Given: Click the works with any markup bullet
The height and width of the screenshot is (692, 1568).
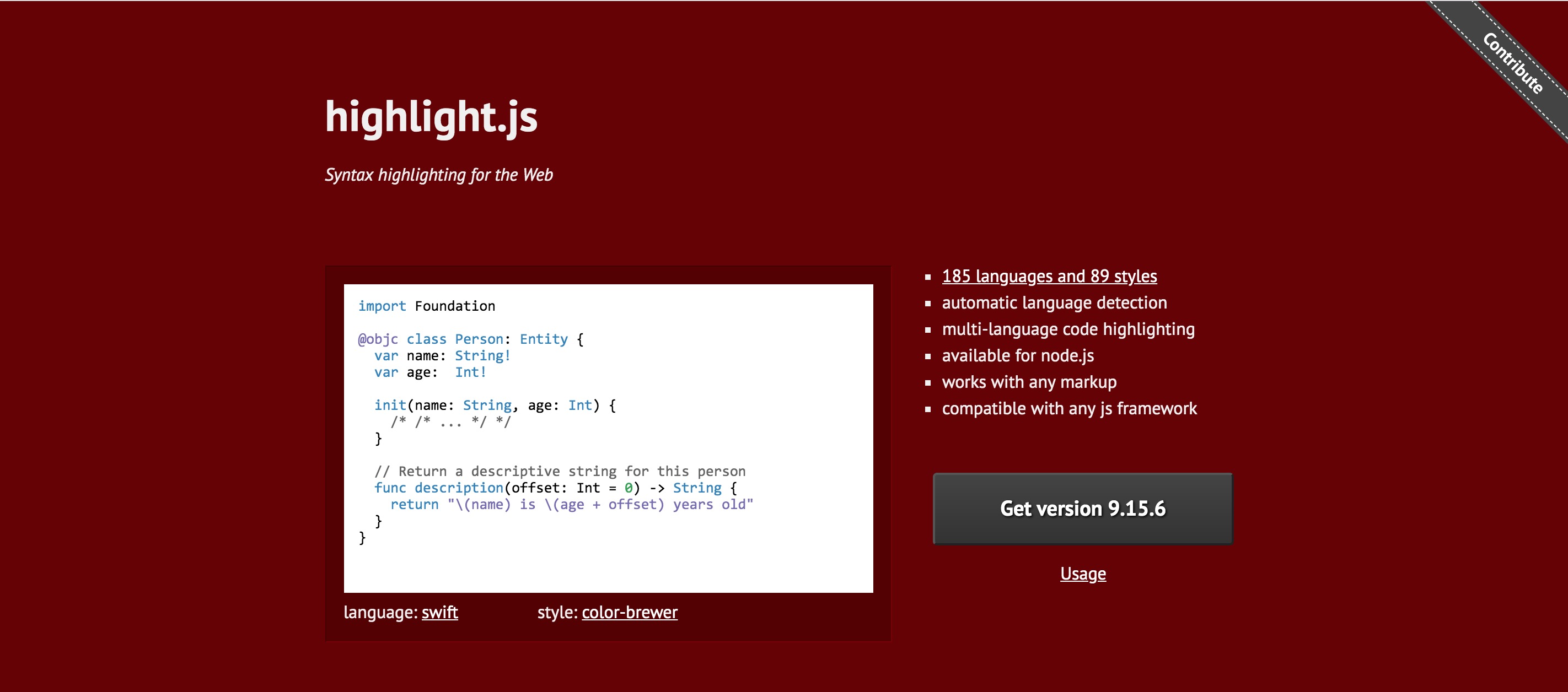Looking at the screenshot, I should tap(1029, 382).
